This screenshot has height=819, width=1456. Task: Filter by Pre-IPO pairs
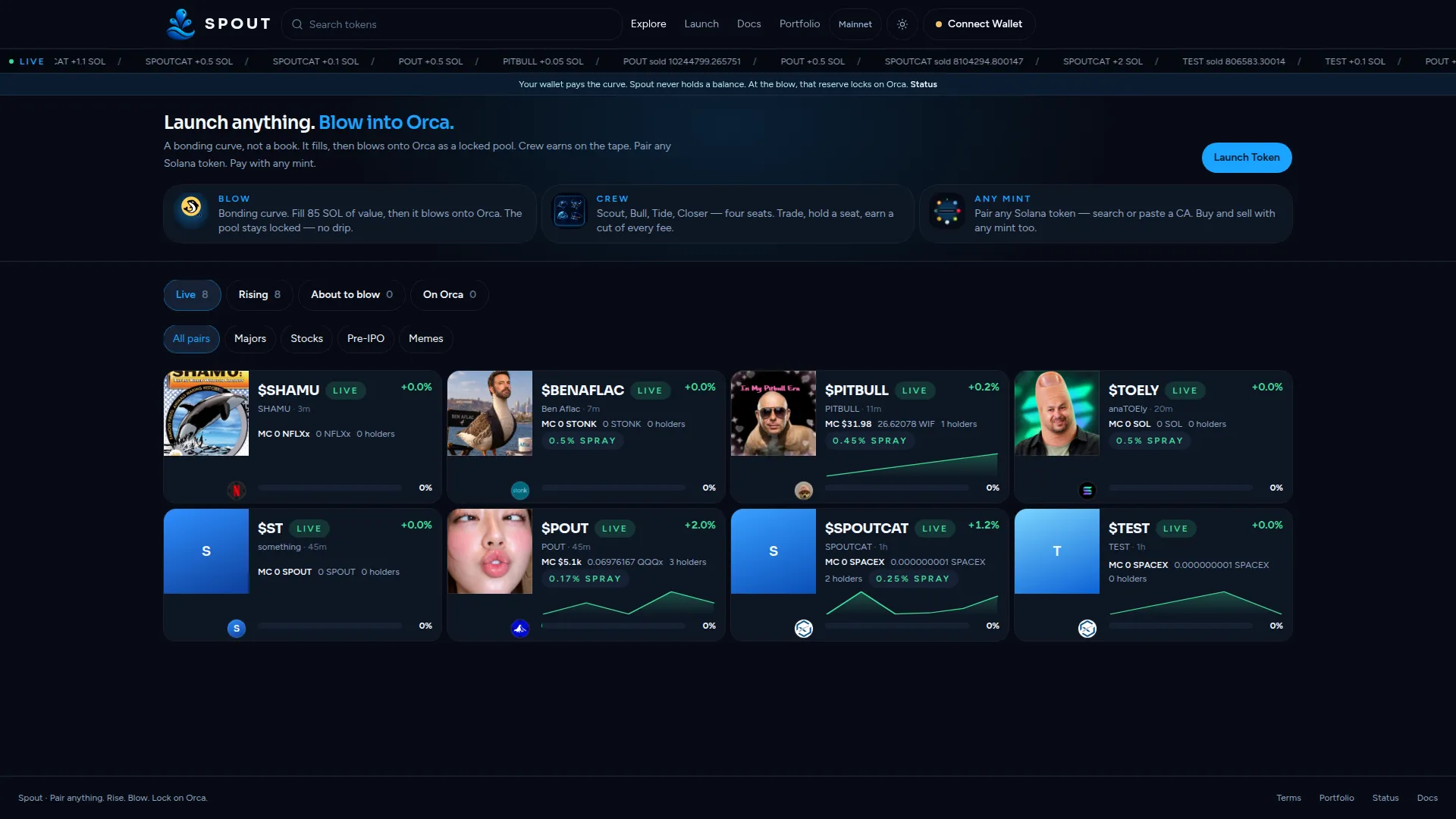(x=366, y=339)
